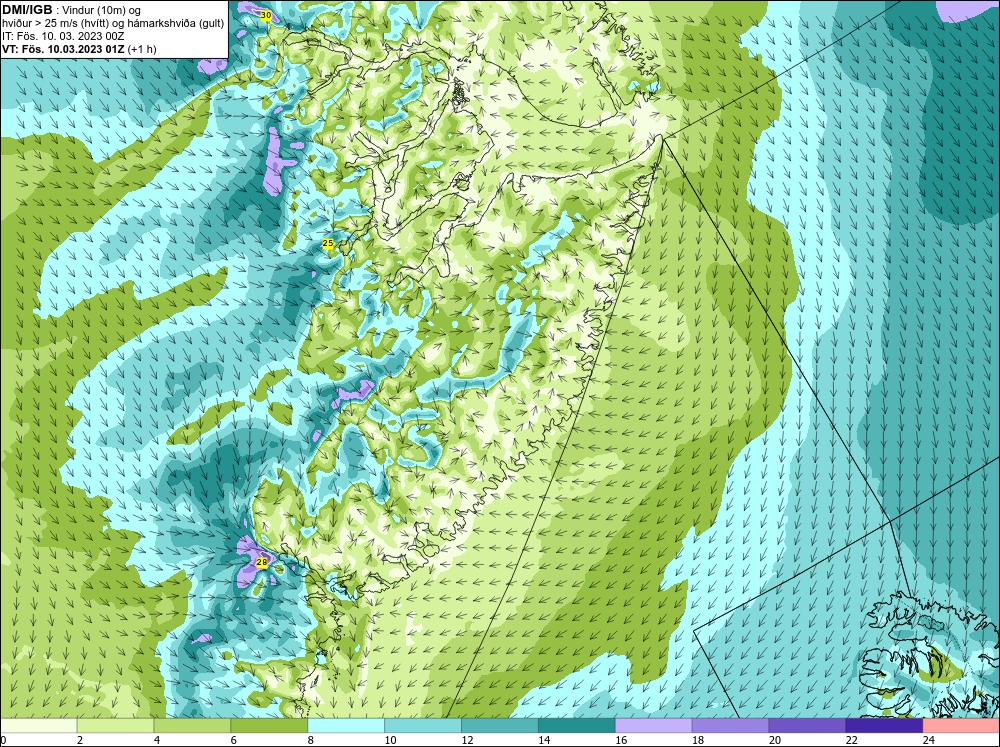
Task: Select the 12-14 m/s teal swatch
Action: [x=499, y=726]
